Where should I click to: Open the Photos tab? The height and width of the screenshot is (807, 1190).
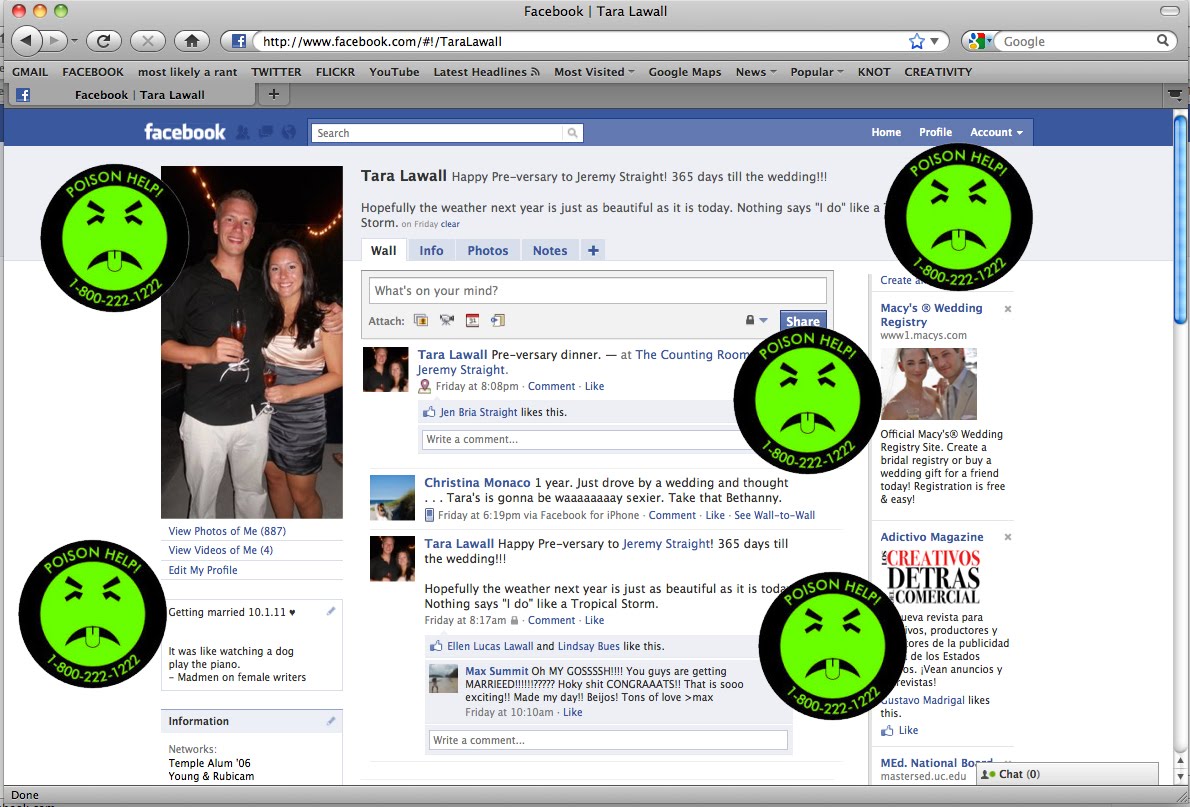[x=487, y=251]
